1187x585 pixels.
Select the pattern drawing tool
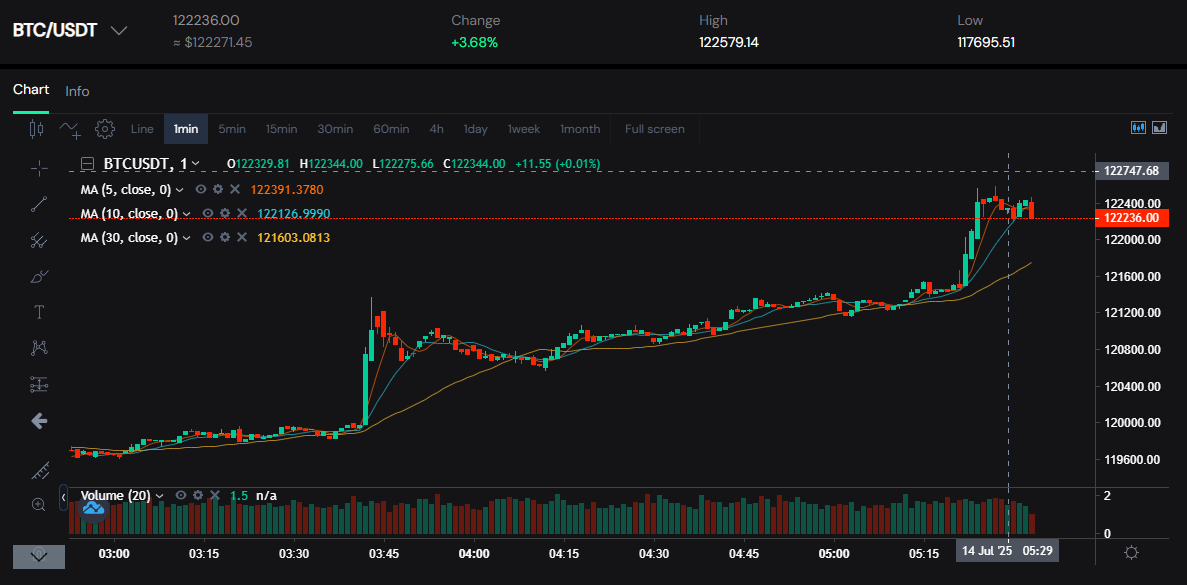point(39,348)
